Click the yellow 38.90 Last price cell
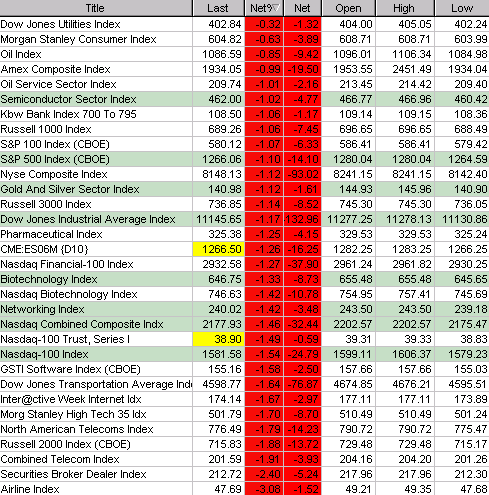This screenshot has height=495, width=489. (x=219, y=339)
